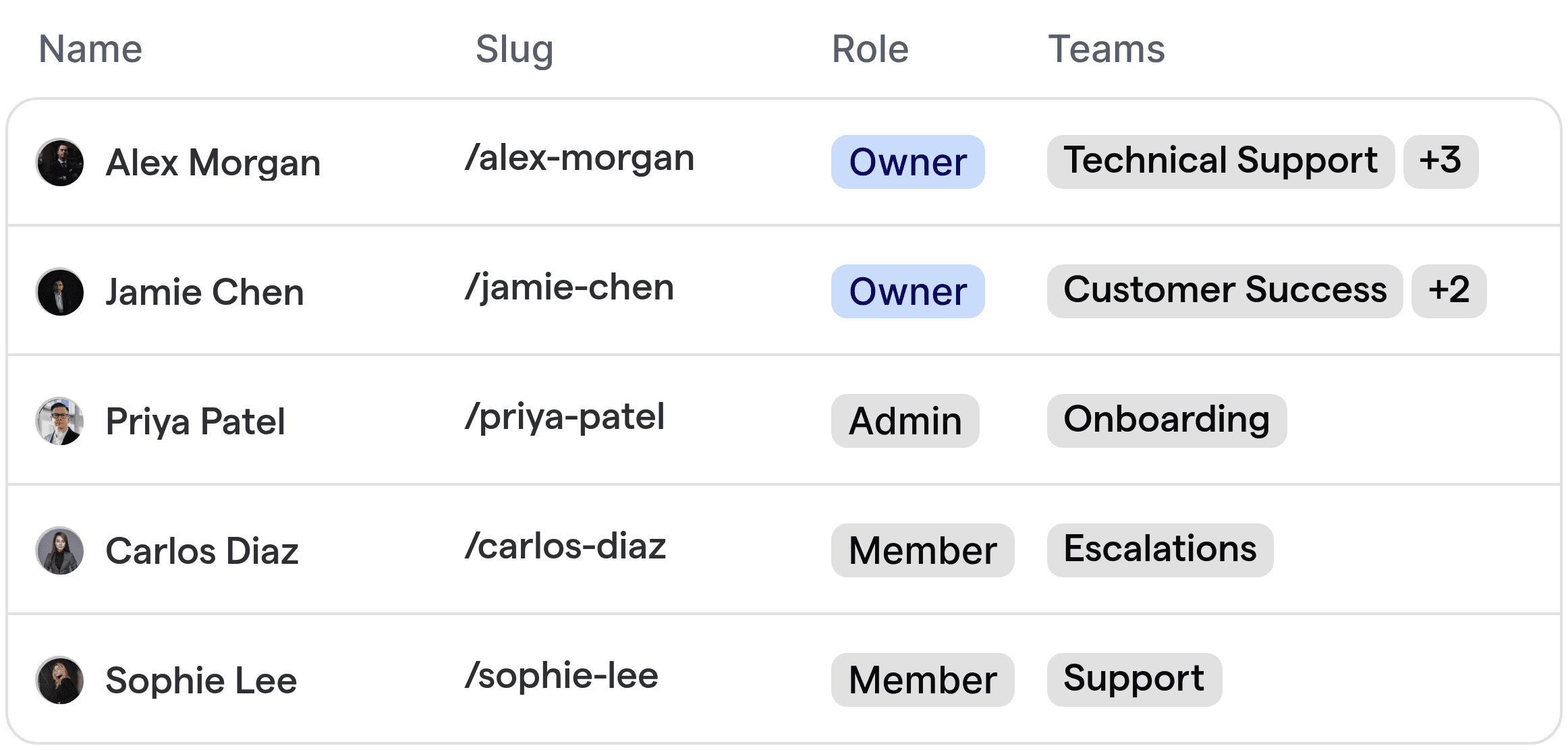This screenshot has width=1568, height=750.
Task: Select the Owner badge on Jamie Chen's row
Action: point(907,291)
